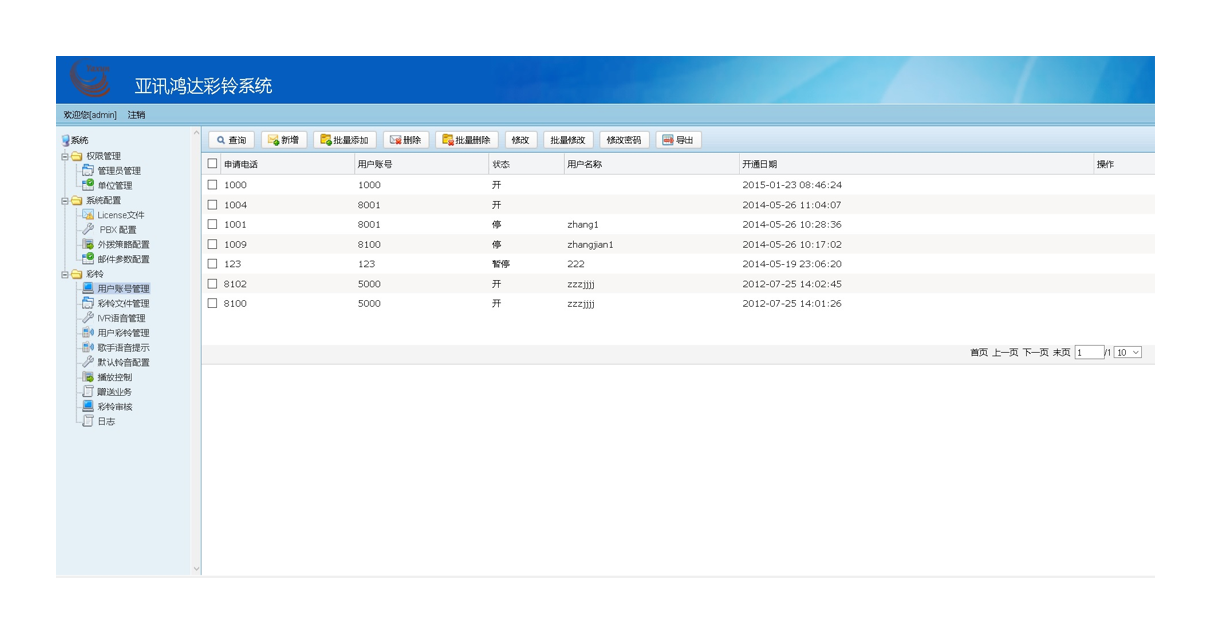Check the row for phone 1000
The width and height of the screenshot is (1206, 642).
point(212,185)
